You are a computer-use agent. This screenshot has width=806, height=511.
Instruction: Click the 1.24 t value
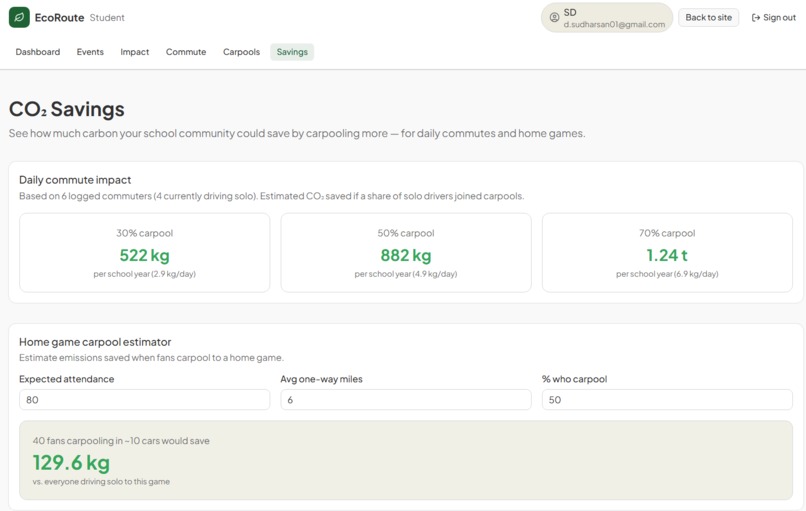click(x=667, y=255)
